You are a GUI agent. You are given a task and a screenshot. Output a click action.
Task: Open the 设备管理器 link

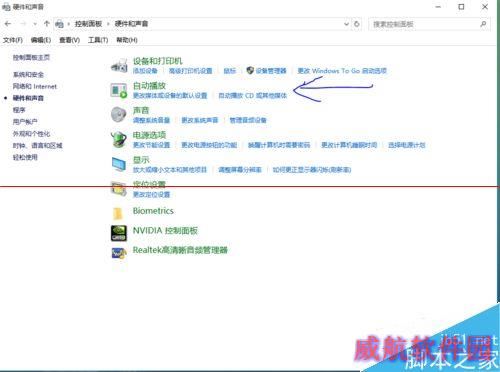click(x=271, y=71)
